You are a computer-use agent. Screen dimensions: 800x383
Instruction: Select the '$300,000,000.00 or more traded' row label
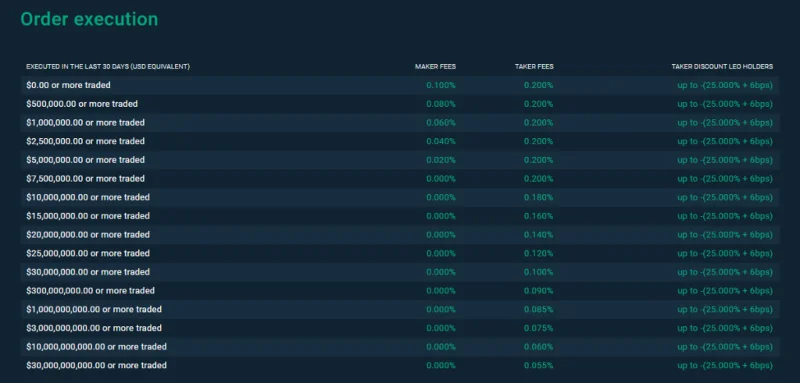(90, 291)
